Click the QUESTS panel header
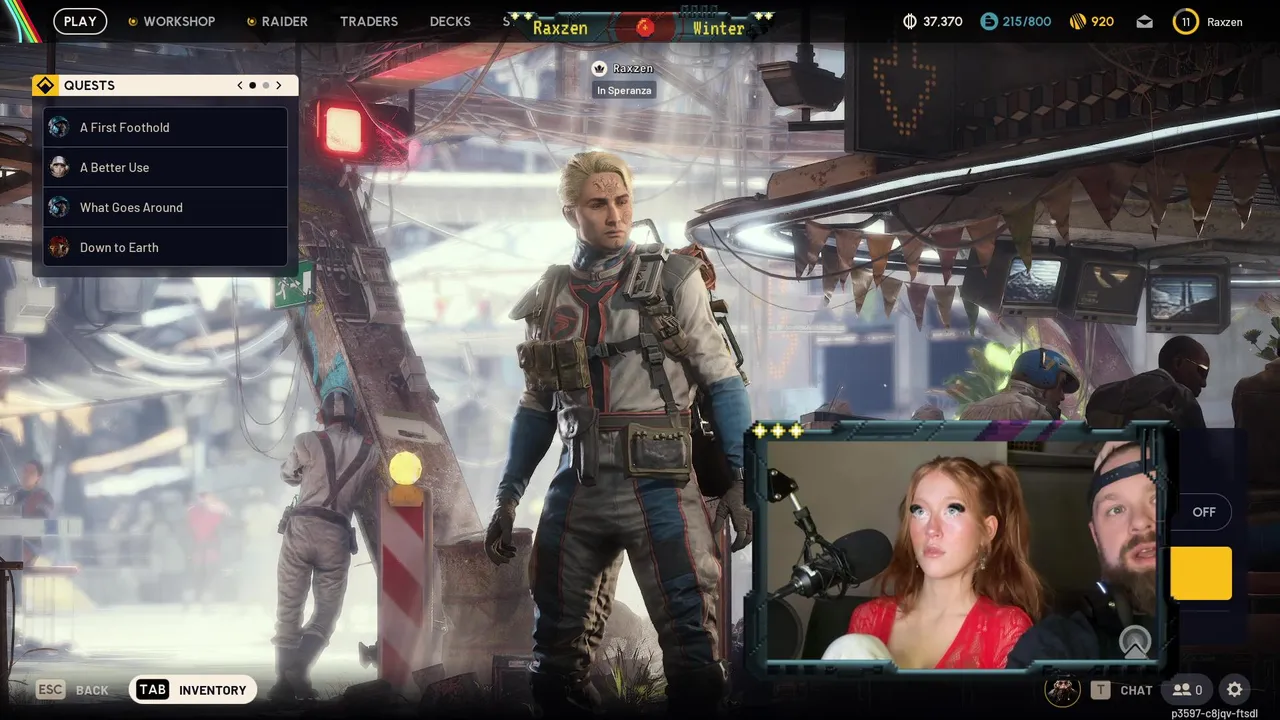The height and width of the screenshot is (720, 1280). click(165, 85)
